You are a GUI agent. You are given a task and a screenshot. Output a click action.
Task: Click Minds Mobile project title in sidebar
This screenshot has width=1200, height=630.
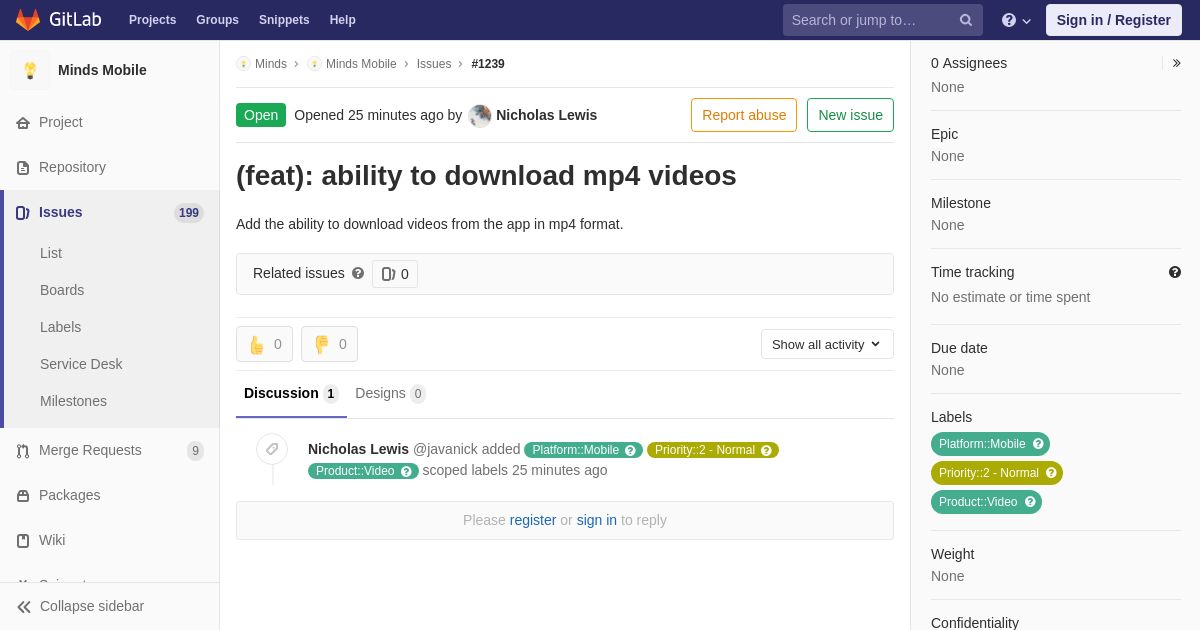pos(102,70)
